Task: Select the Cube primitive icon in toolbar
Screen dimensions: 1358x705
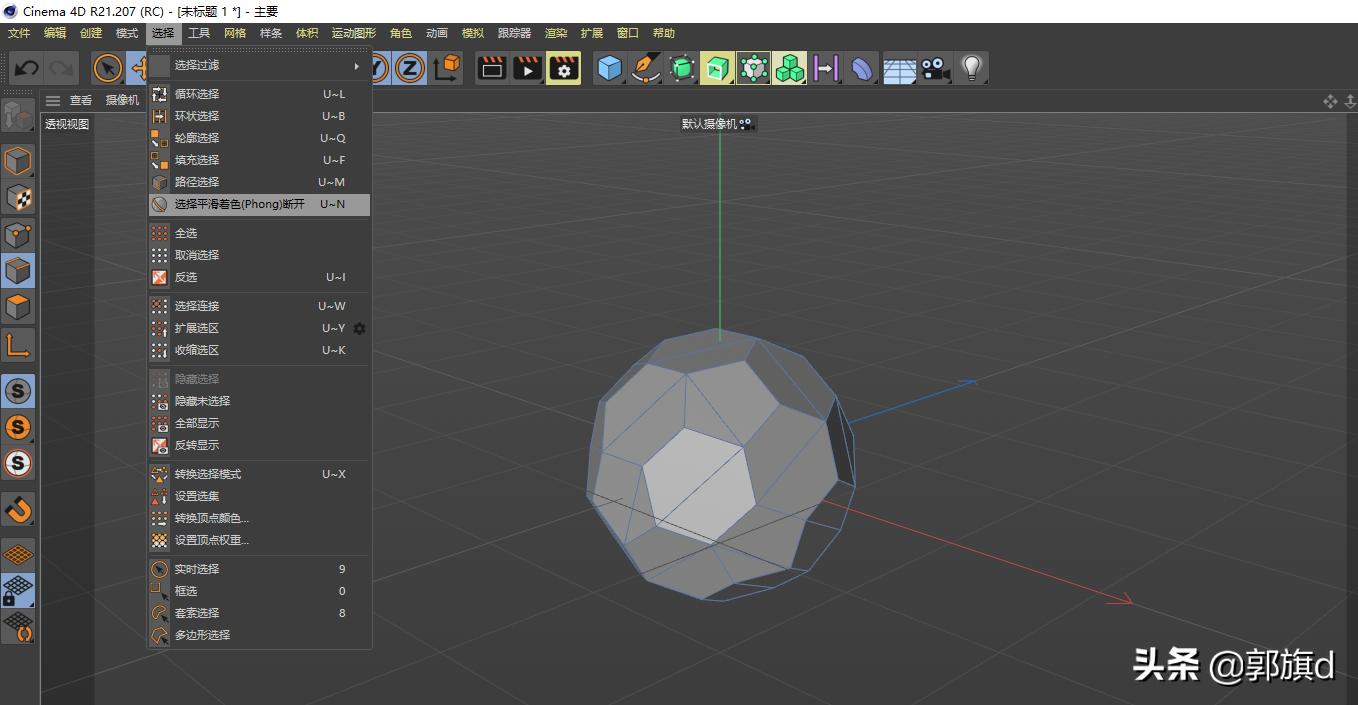Action: tap(610, 68)
